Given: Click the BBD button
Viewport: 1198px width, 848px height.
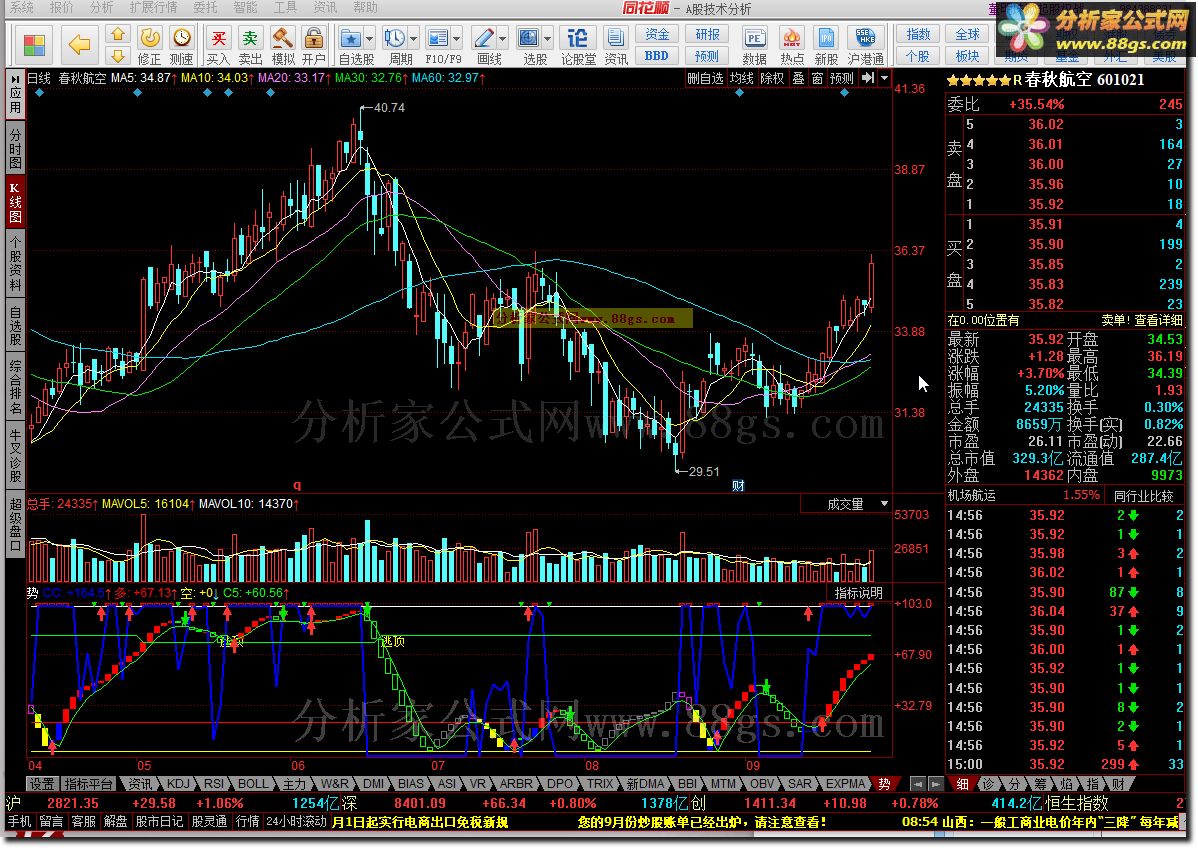Looking at the screenshot, I should click(656, 56).
